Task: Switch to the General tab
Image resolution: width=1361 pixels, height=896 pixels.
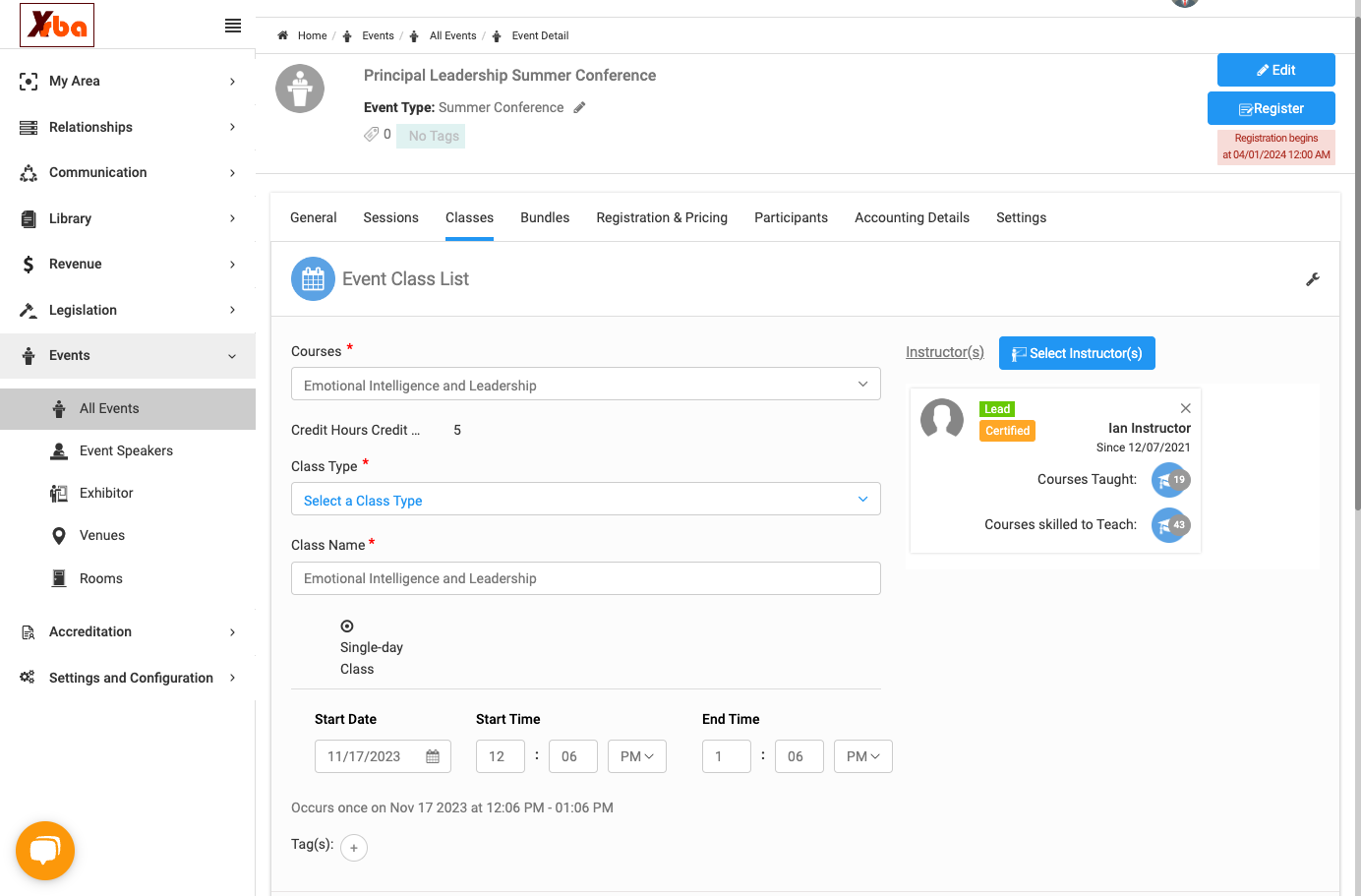Action: click(314, 217)
